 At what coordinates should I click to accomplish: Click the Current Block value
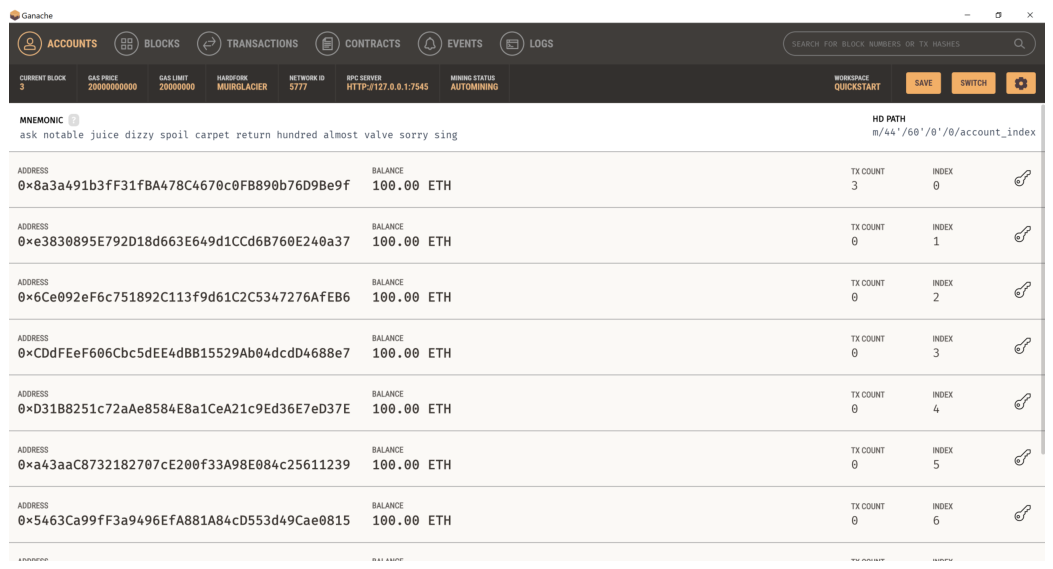[22, 87]
